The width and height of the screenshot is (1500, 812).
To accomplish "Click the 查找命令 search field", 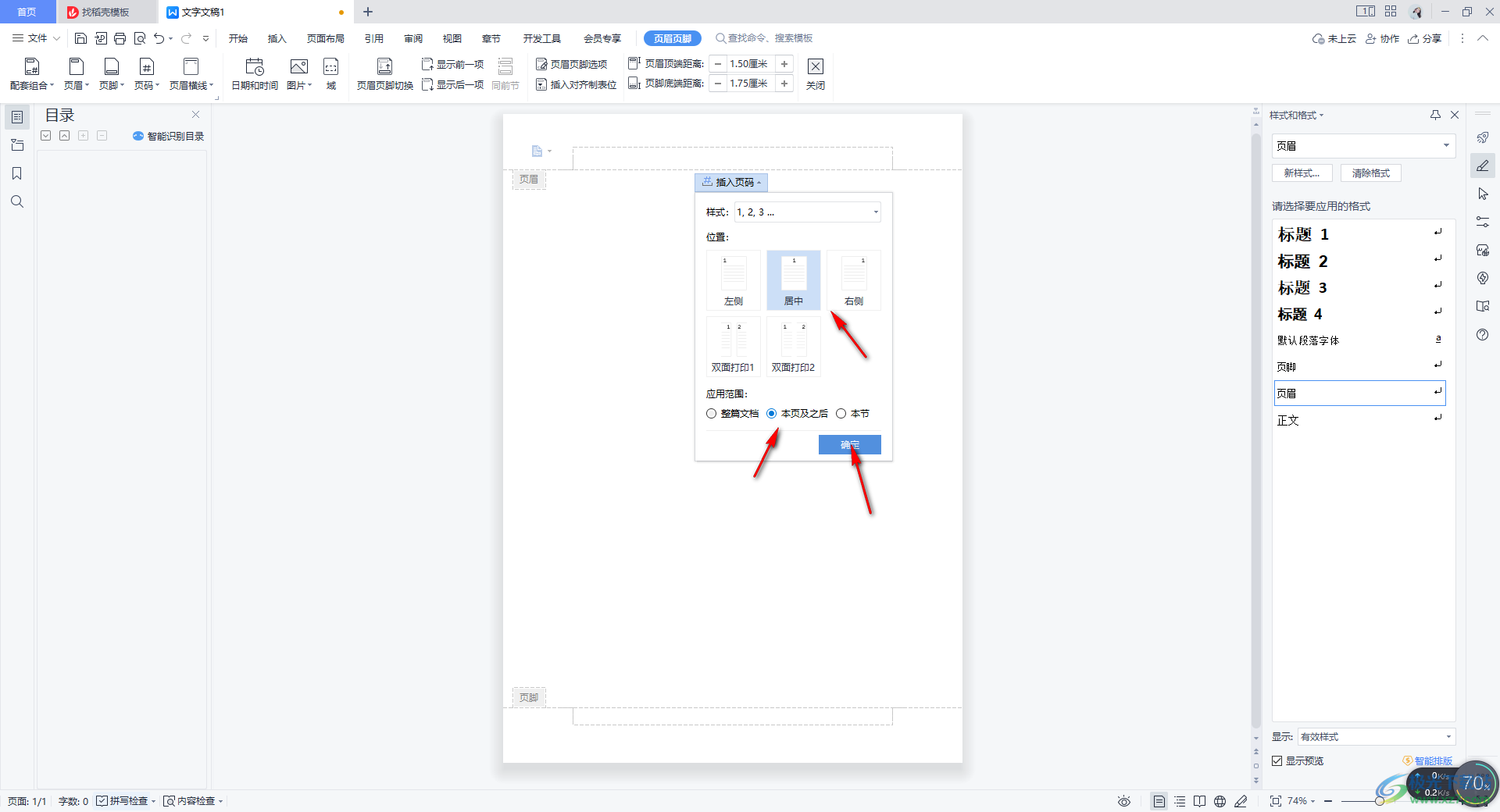I will 764,38.
